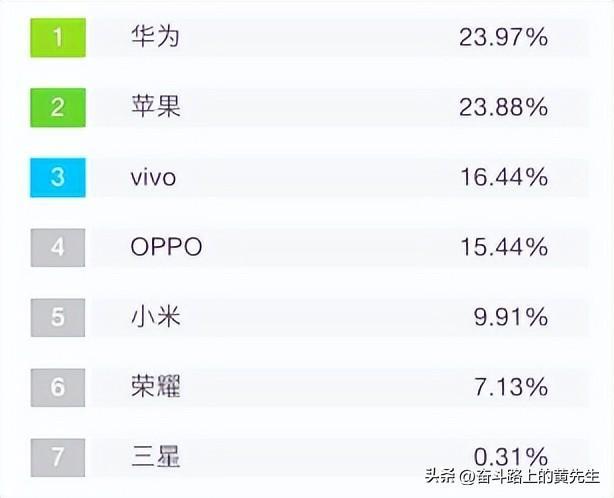614x498 pixels.
Task: Click the 9.91% share value
Action: (510, 317)
